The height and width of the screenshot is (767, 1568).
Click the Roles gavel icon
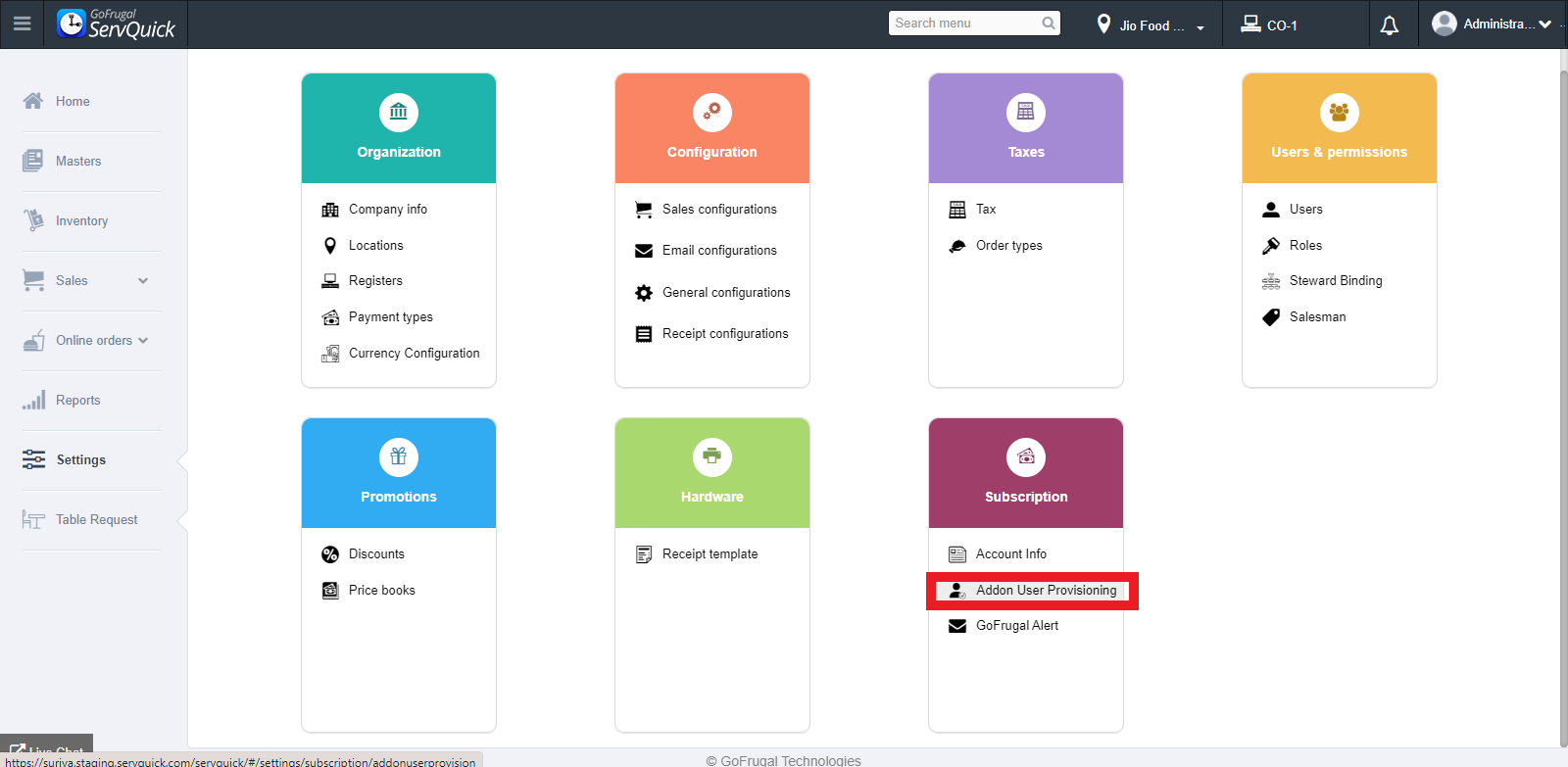click(1271, 246)
